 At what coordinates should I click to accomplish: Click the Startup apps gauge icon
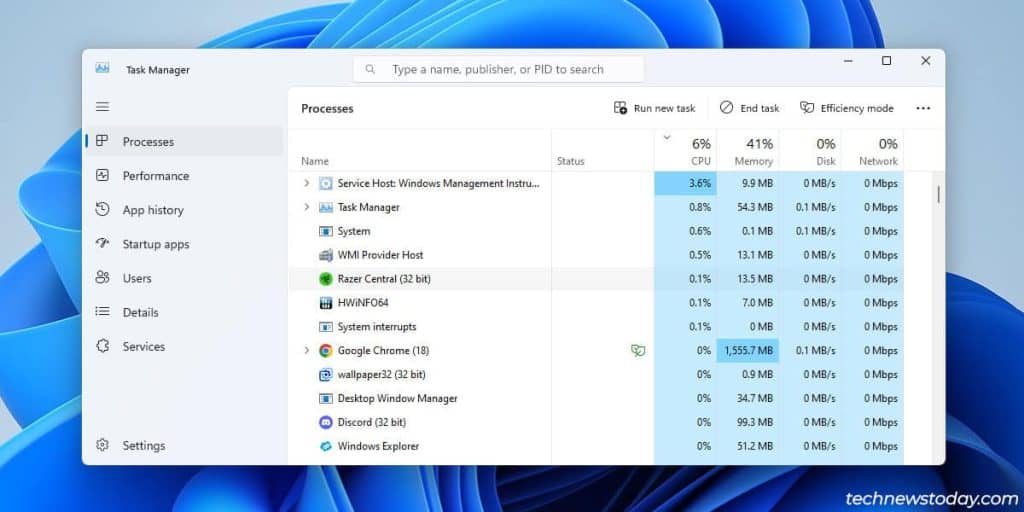coord(102,244)
